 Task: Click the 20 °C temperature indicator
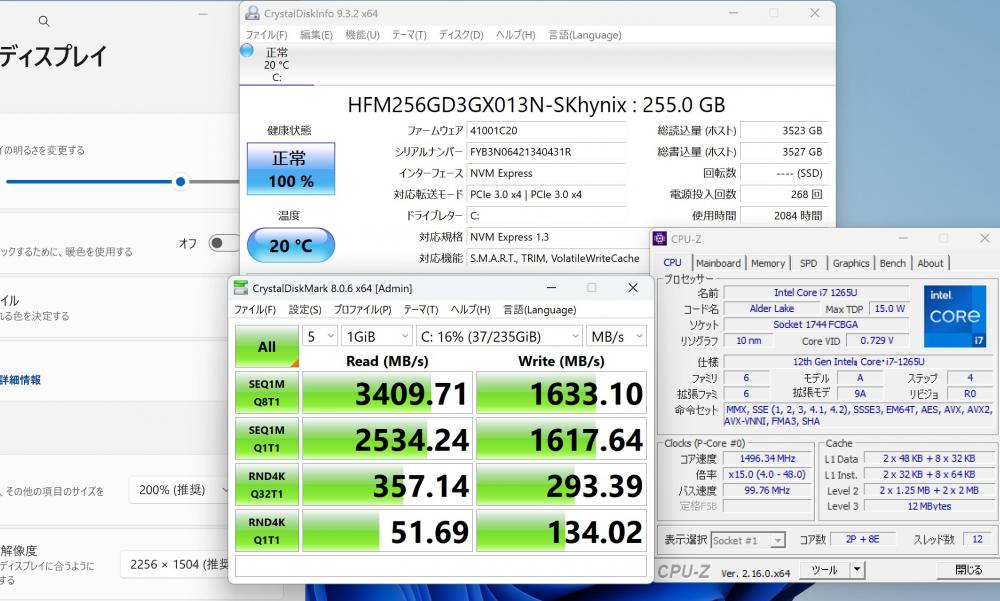point(290,245)
